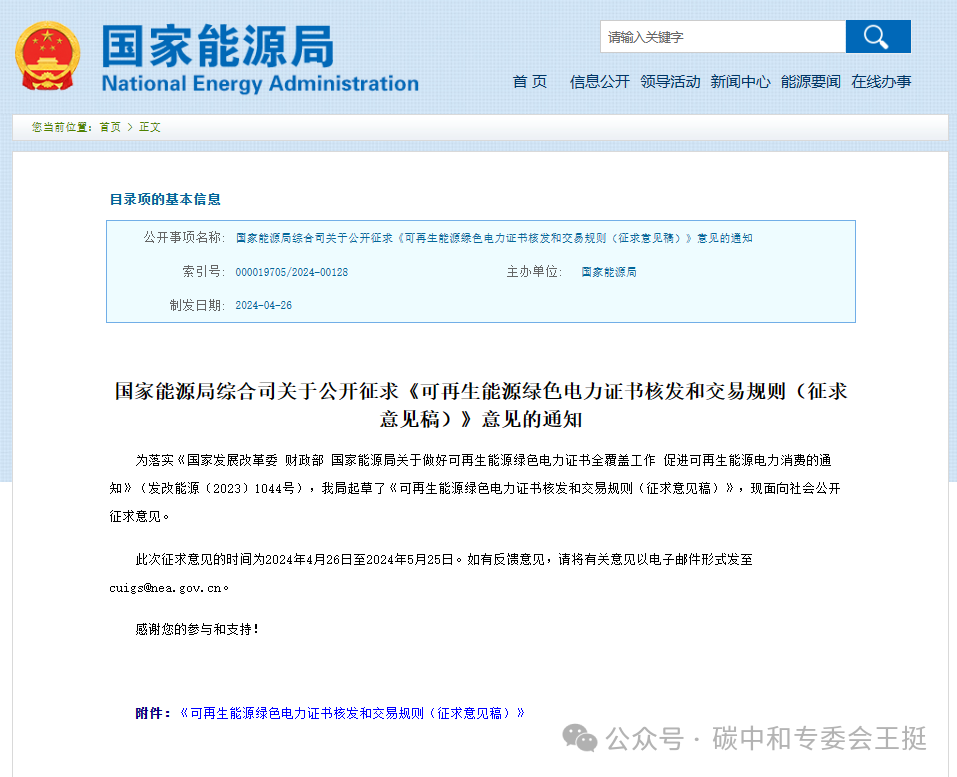Image resolution: width=957 pixels, height=777 pixels.
Task: Open the 首页 navigation menu item
Action: click(x=529, y=82)
